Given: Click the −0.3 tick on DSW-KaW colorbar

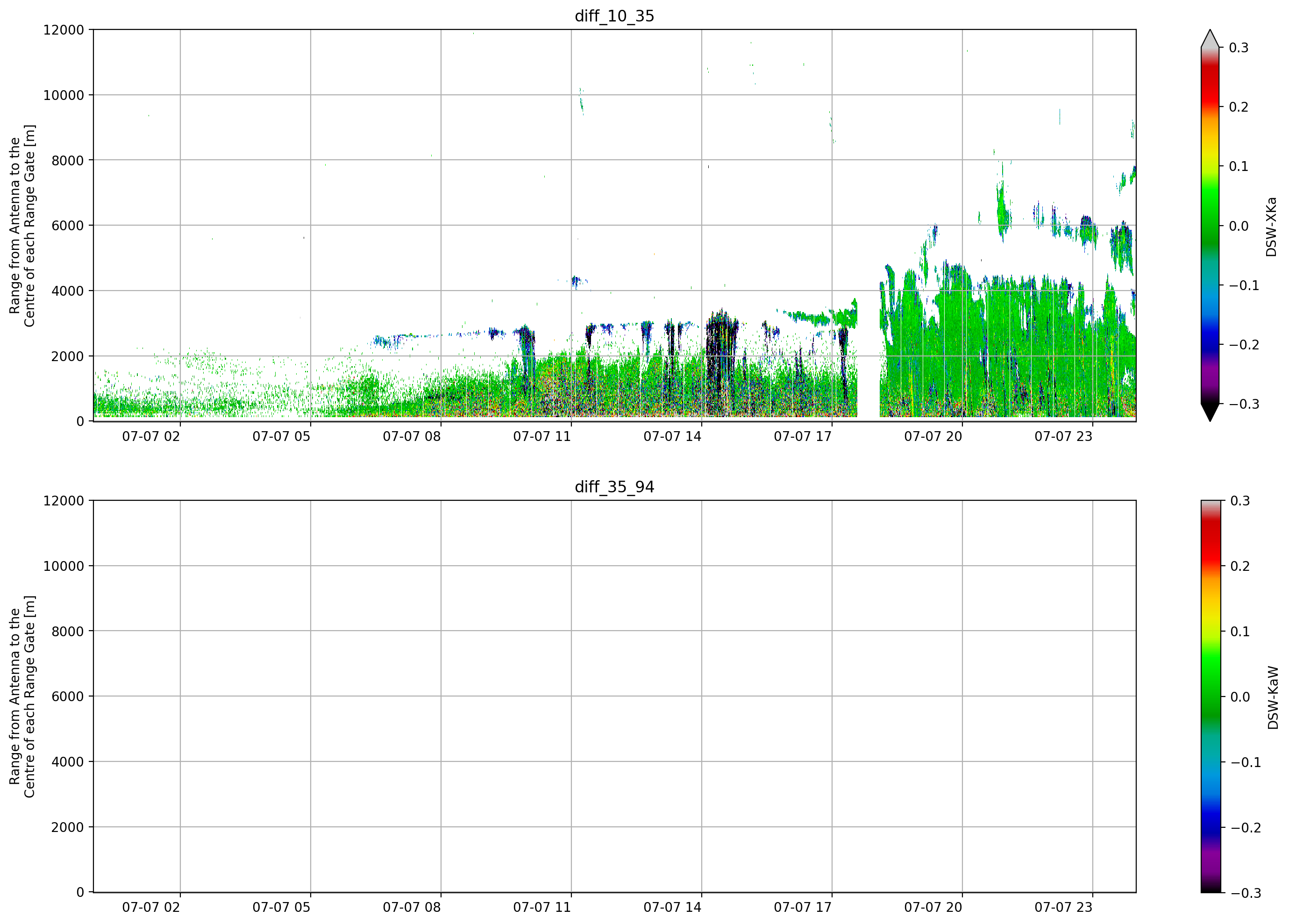Looking at the screenshot, I should (1246, 893).
